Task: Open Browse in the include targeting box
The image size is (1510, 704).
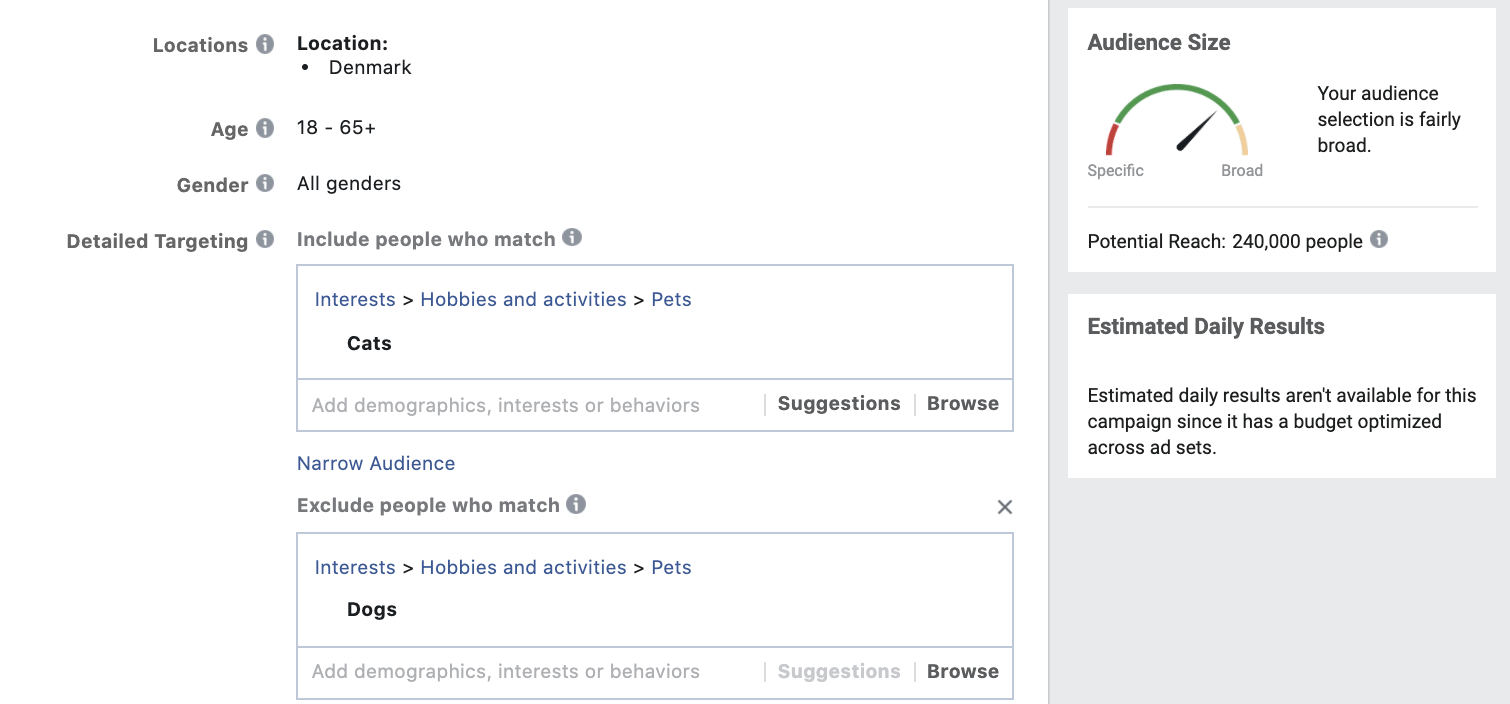Action: 962,404
